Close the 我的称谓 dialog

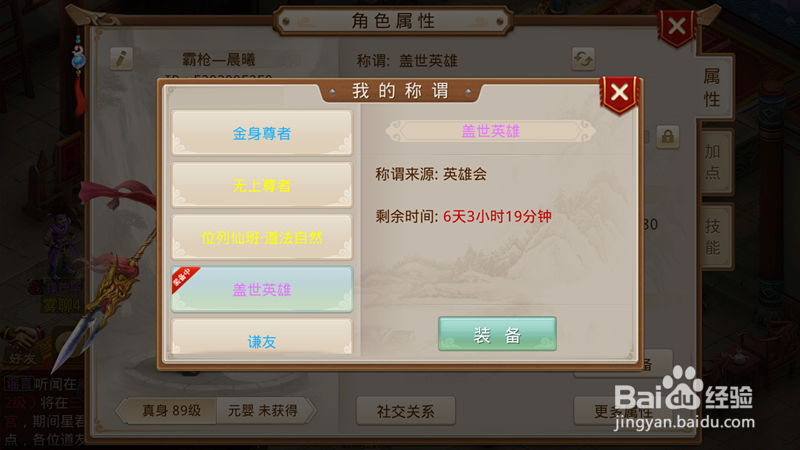point(619,93)
